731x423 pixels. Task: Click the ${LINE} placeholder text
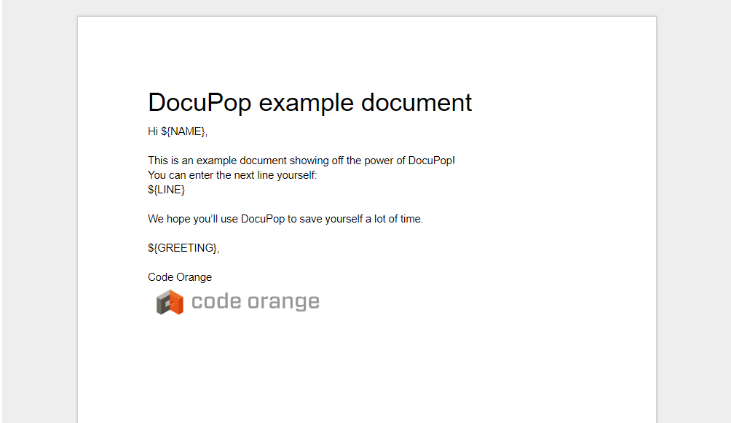coord(166,190)
